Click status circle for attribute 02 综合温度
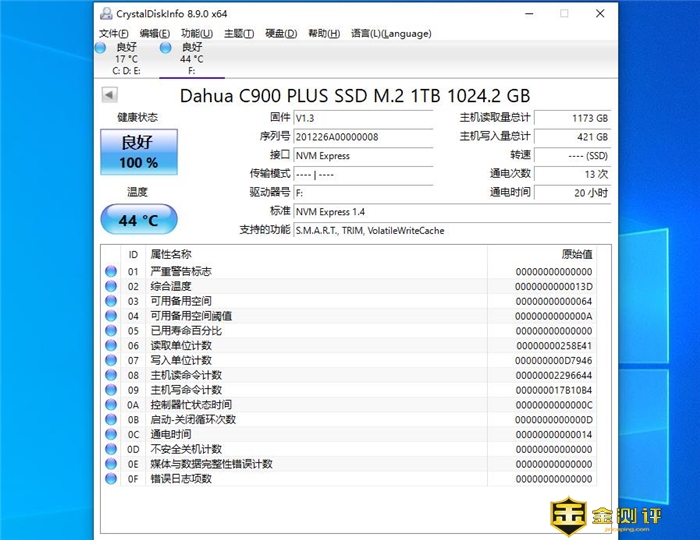The image size is (700, 540). [x=110, y=287]
